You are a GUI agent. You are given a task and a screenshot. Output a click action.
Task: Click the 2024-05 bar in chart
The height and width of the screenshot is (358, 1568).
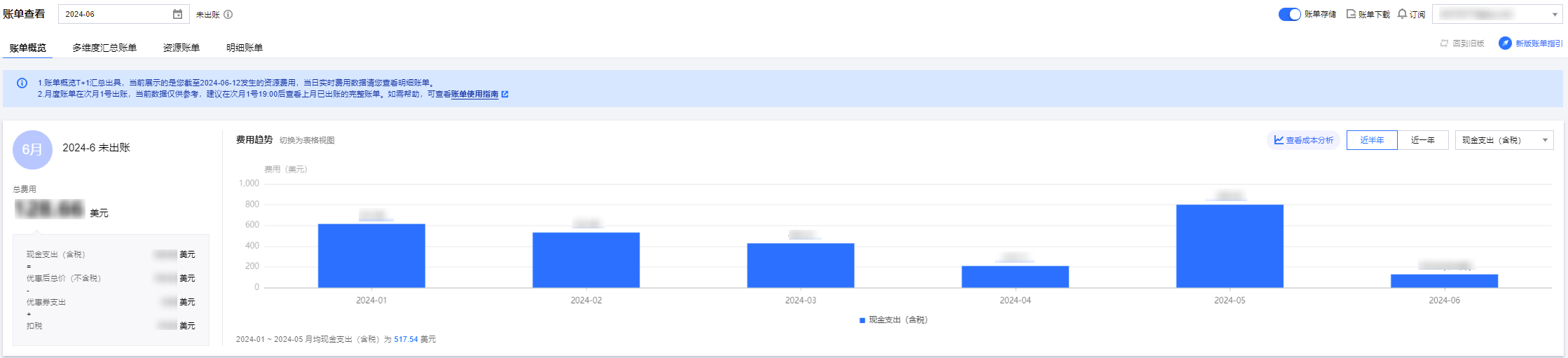click(x=1230, y=245)
